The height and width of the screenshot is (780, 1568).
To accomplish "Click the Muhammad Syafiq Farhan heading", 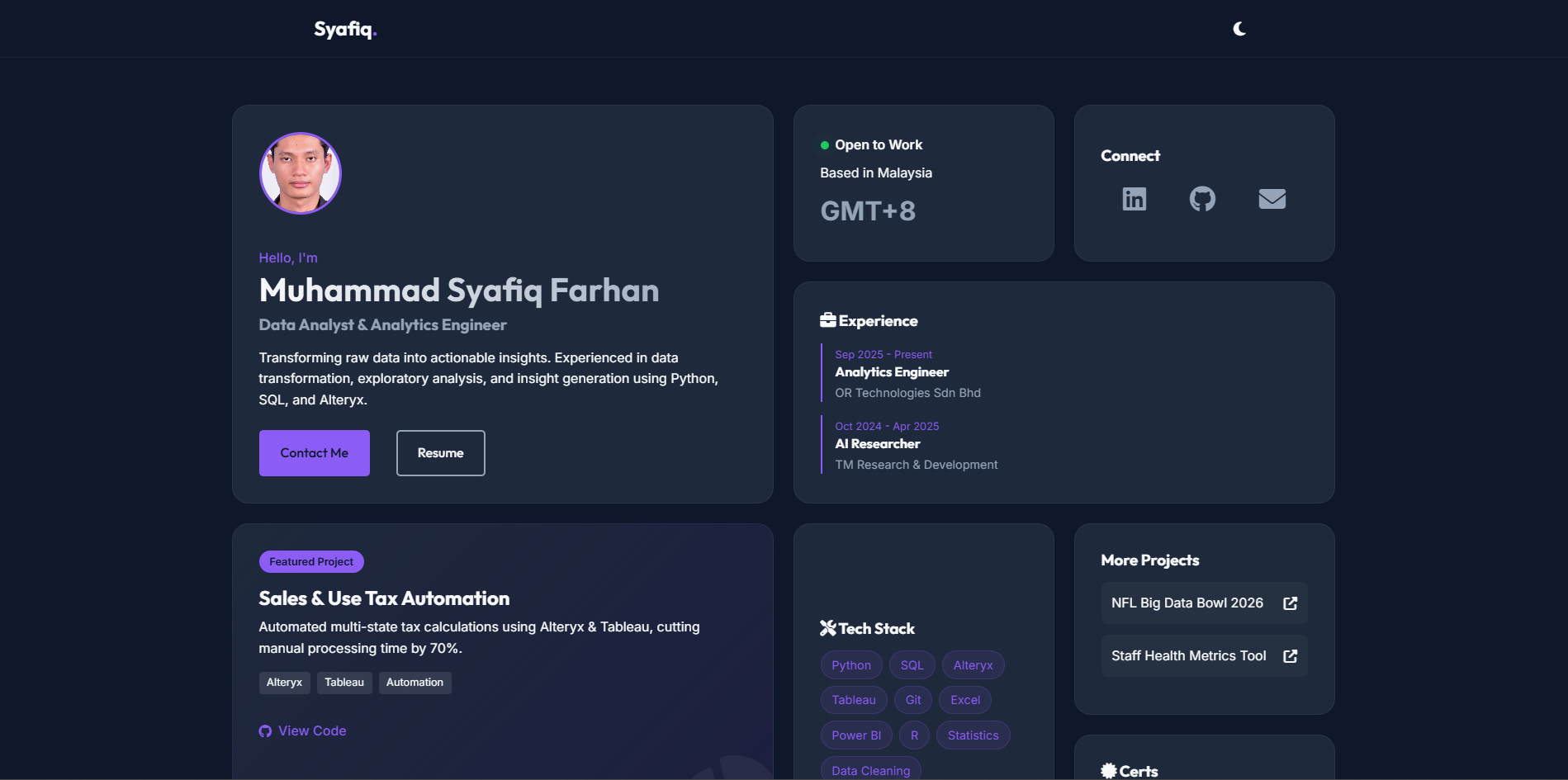I will pyautogui.click(x=459, y=291).
